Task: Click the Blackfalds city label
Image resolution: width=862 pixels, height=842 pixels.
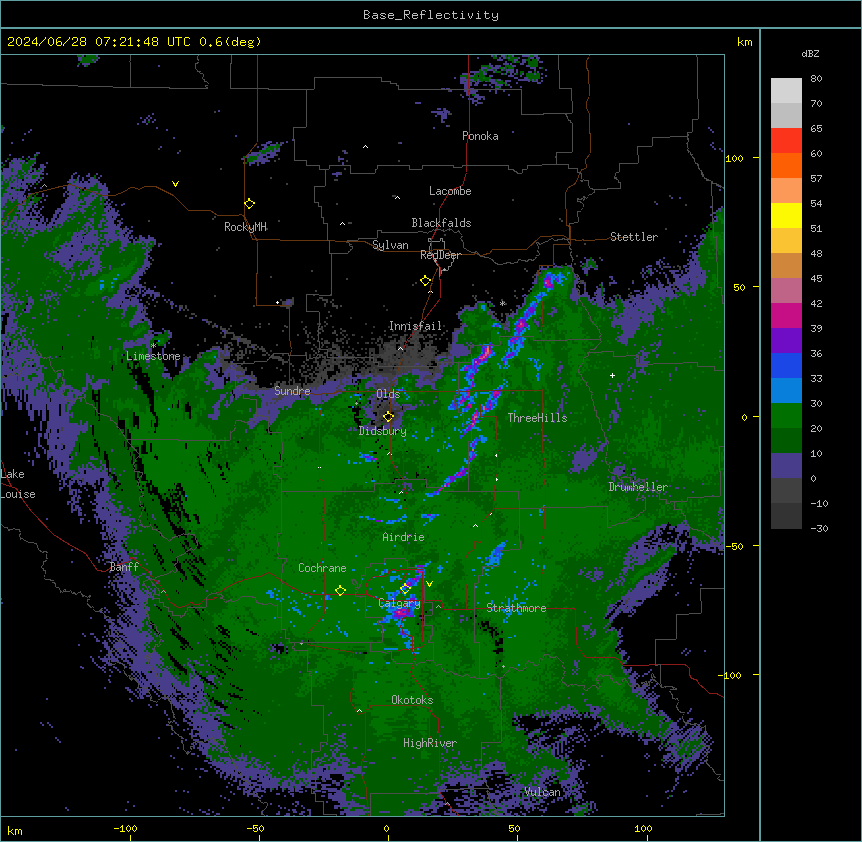Action: coord(441,223)
